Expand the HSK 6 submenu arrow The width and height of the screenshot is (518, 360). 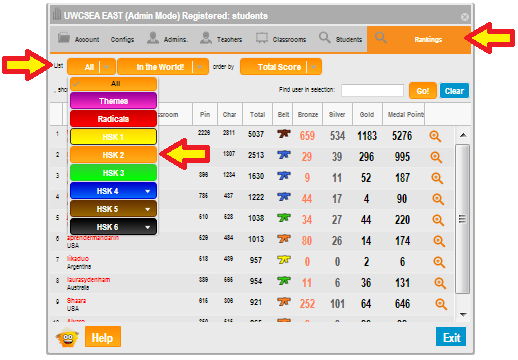(x=147, y=227)
